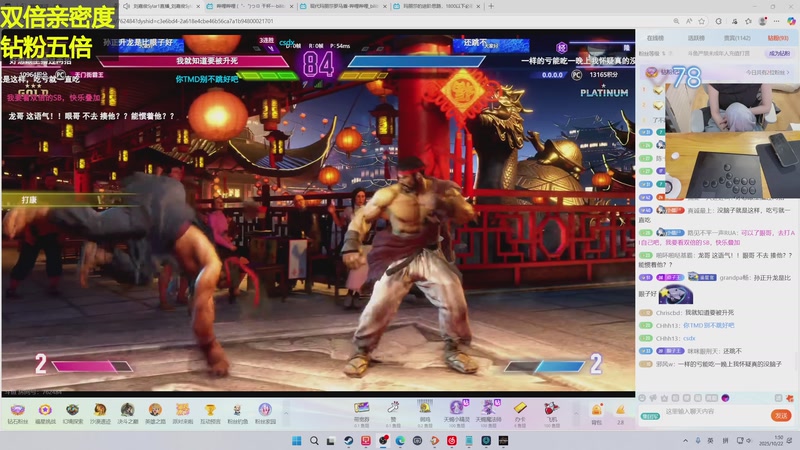Open Microsoft Edge from the taskbar
The image size is (800, 450).
[x=400, y=440]
